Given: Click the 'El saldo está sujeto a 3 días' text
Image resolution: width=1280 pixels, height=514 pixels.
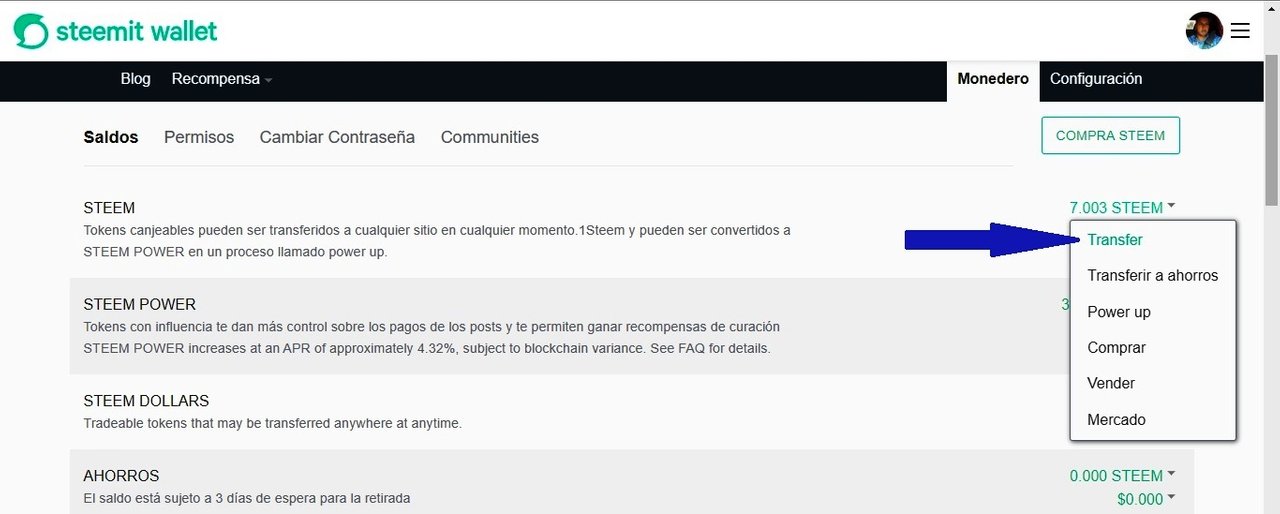Looking at the screenshot, I should click(x=246, y=498).
